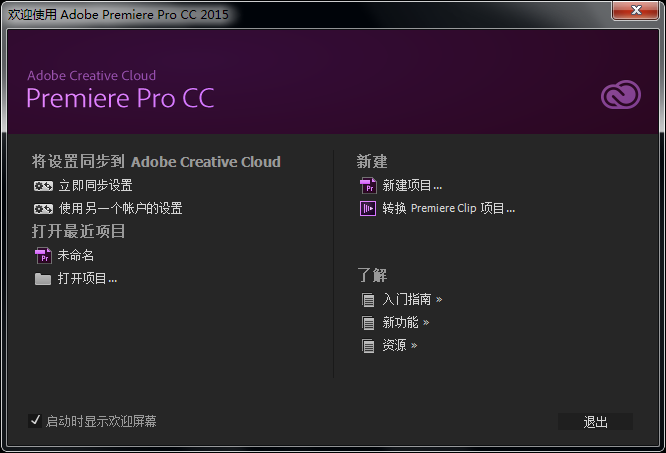Viewport: 666px width, 453px height.
Task: Click the Creative Cloud logo in the header
Action: click(x=620, y=96)
